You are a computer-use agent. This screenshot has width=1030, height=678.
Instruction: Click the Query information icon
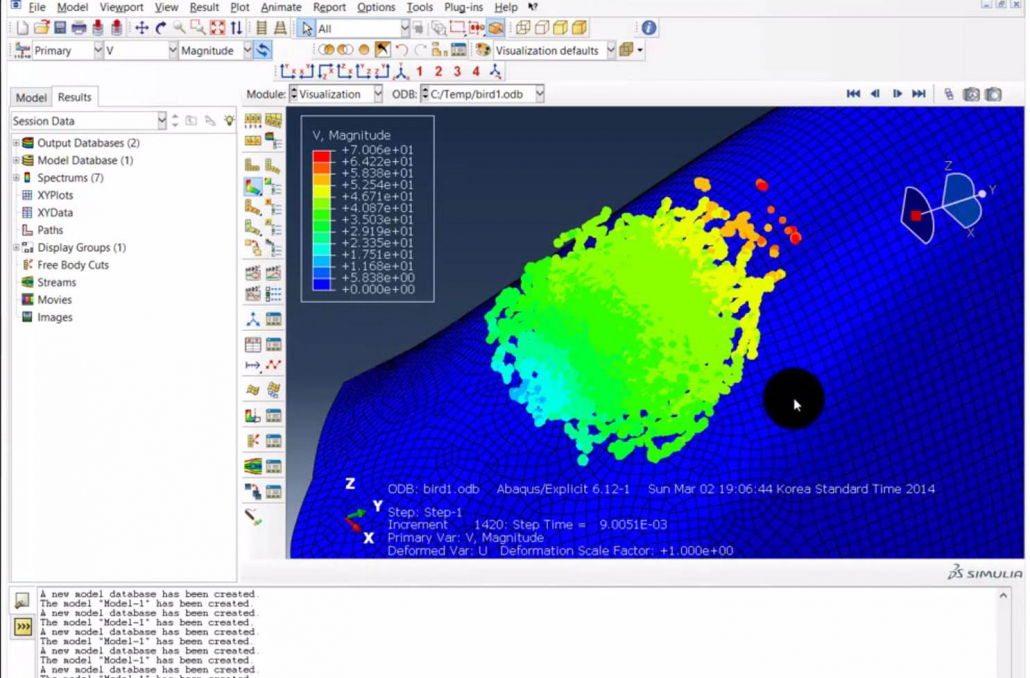click(x=648, y=28)
